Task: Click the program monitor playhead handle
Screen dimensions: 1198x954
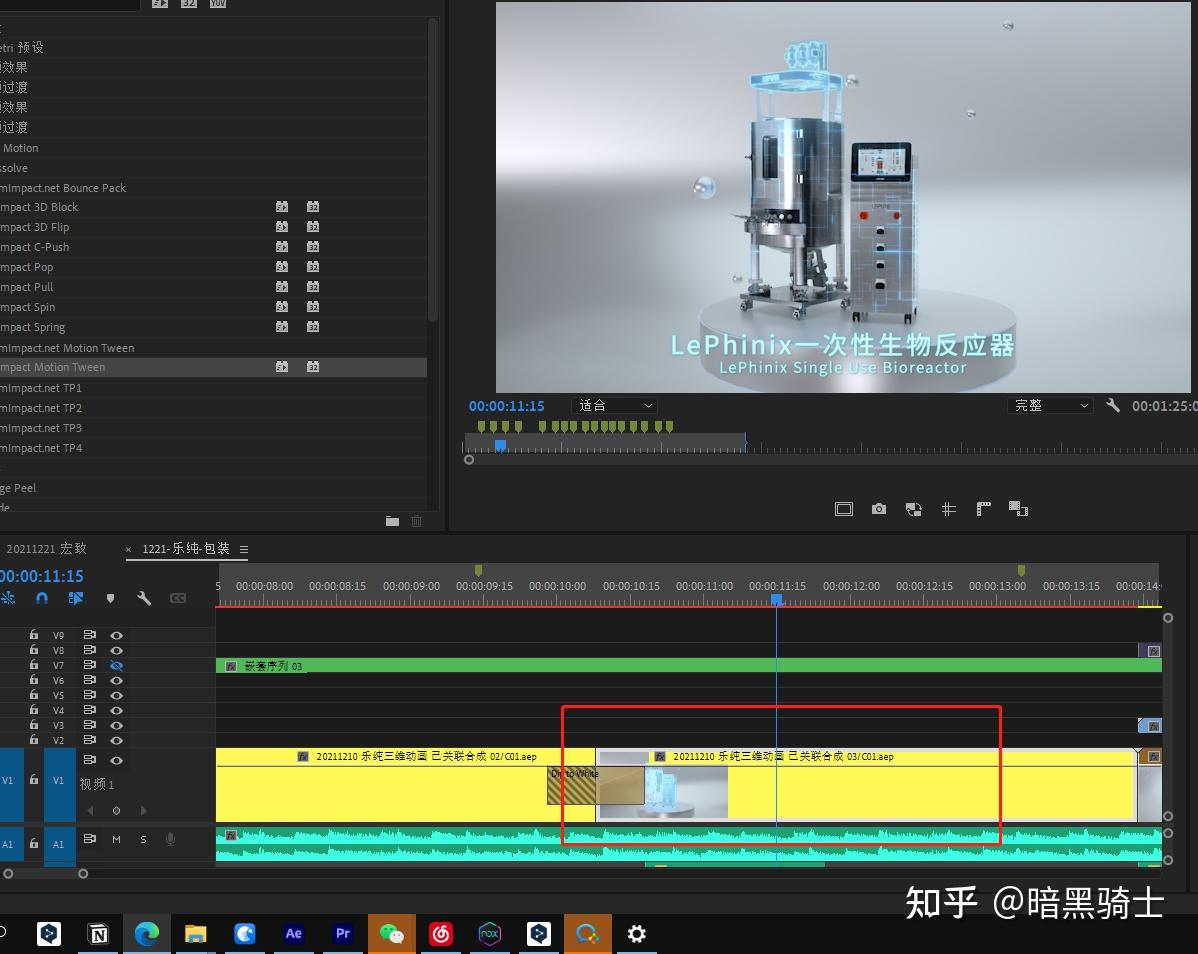Action: coord(500,445)
